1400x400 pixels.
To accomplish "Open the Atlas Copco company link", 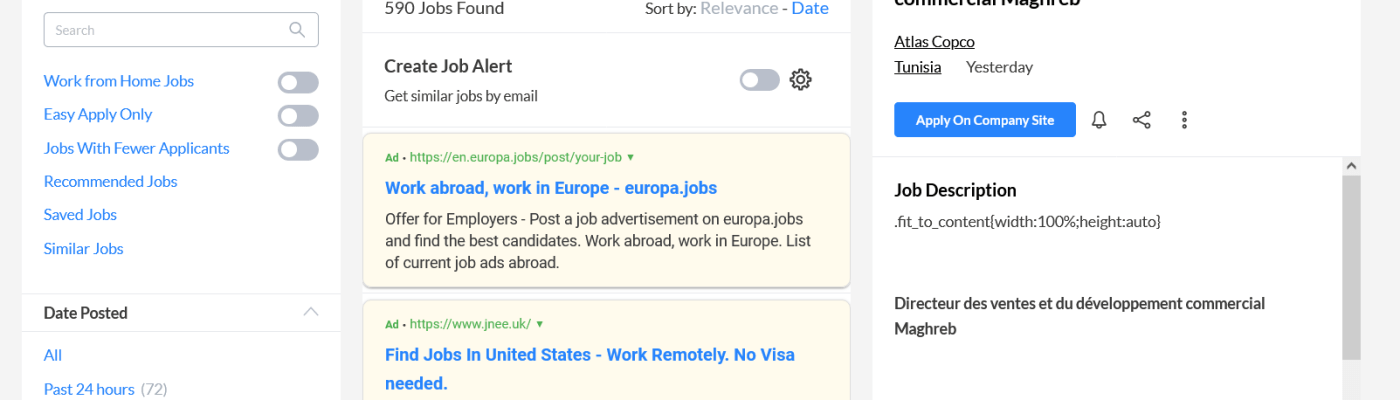I will click(934, 41).
